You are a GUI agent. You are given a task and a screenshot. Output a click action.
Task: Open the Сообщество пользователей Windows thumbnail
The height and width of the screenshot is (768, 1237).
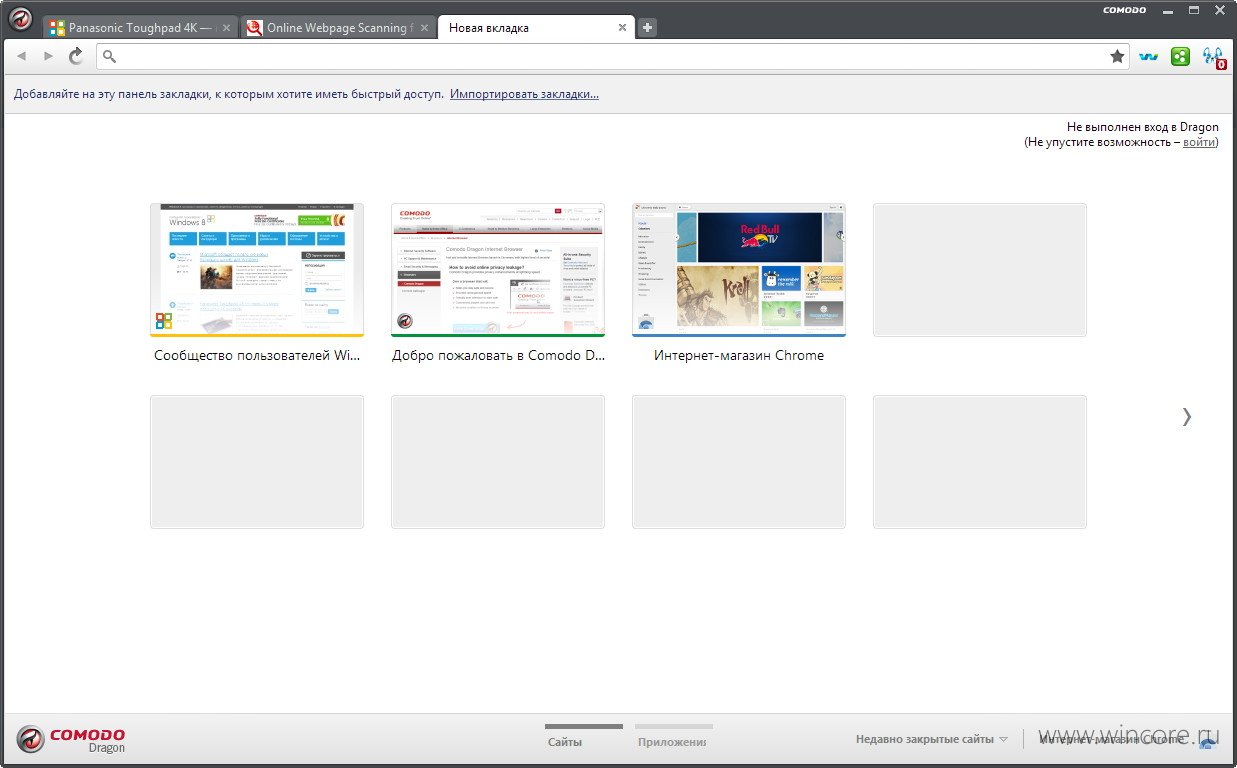pyautogui.click(x=257, y=270)
